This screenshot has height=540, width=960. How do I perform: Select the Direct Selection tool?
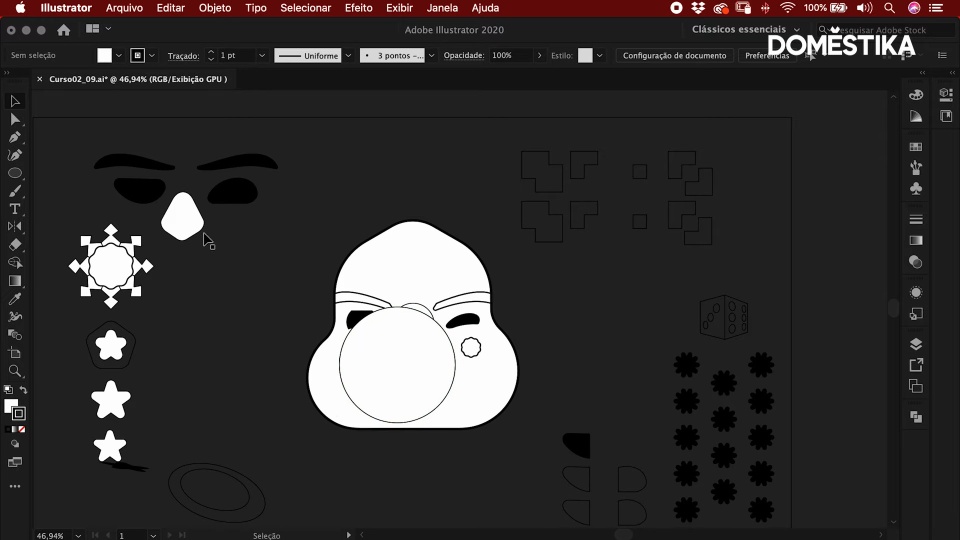[15, 119]
